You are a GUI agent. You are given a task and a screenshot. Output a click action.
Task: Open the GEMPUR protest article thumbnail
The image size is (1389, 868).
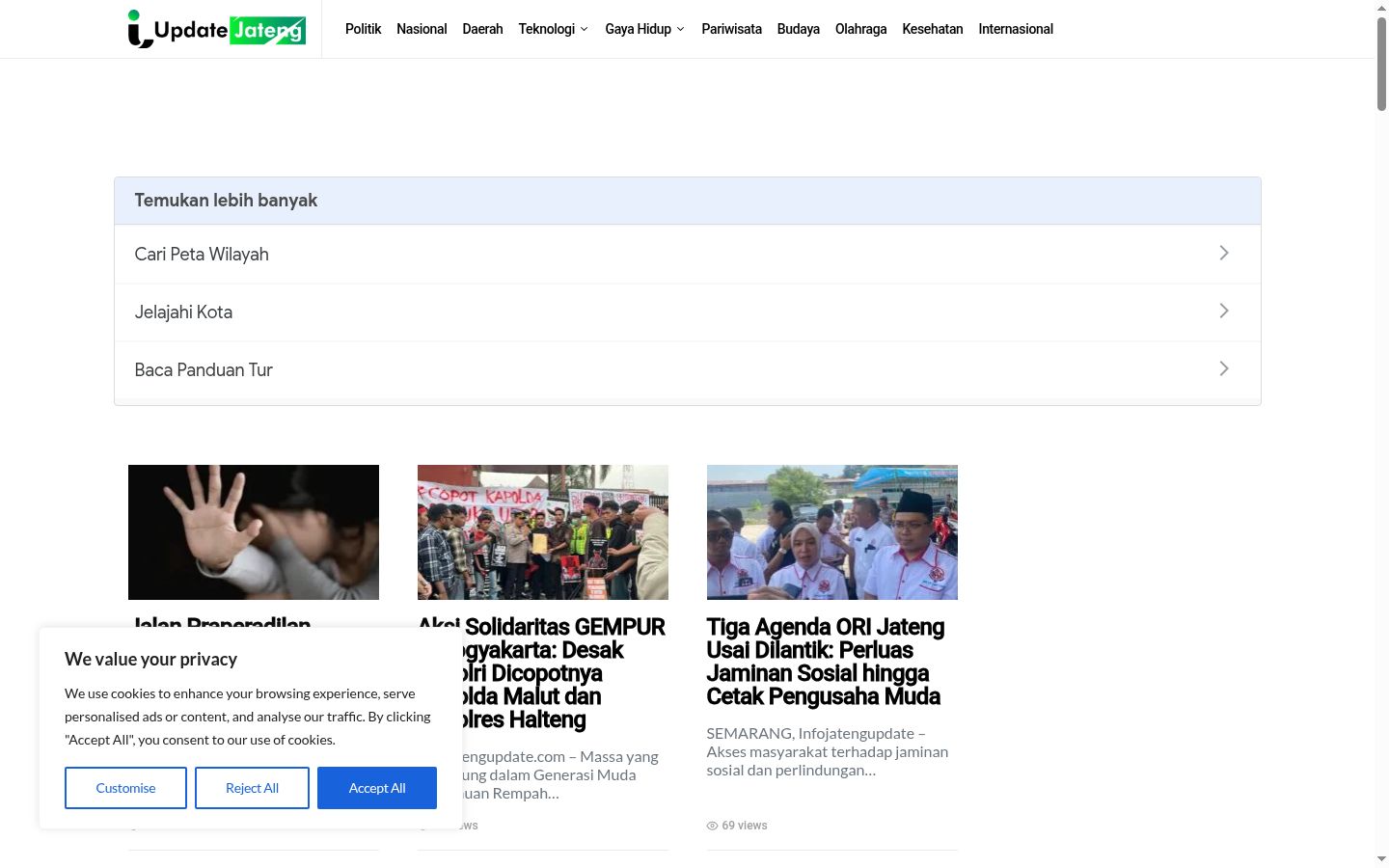(543, 532)
